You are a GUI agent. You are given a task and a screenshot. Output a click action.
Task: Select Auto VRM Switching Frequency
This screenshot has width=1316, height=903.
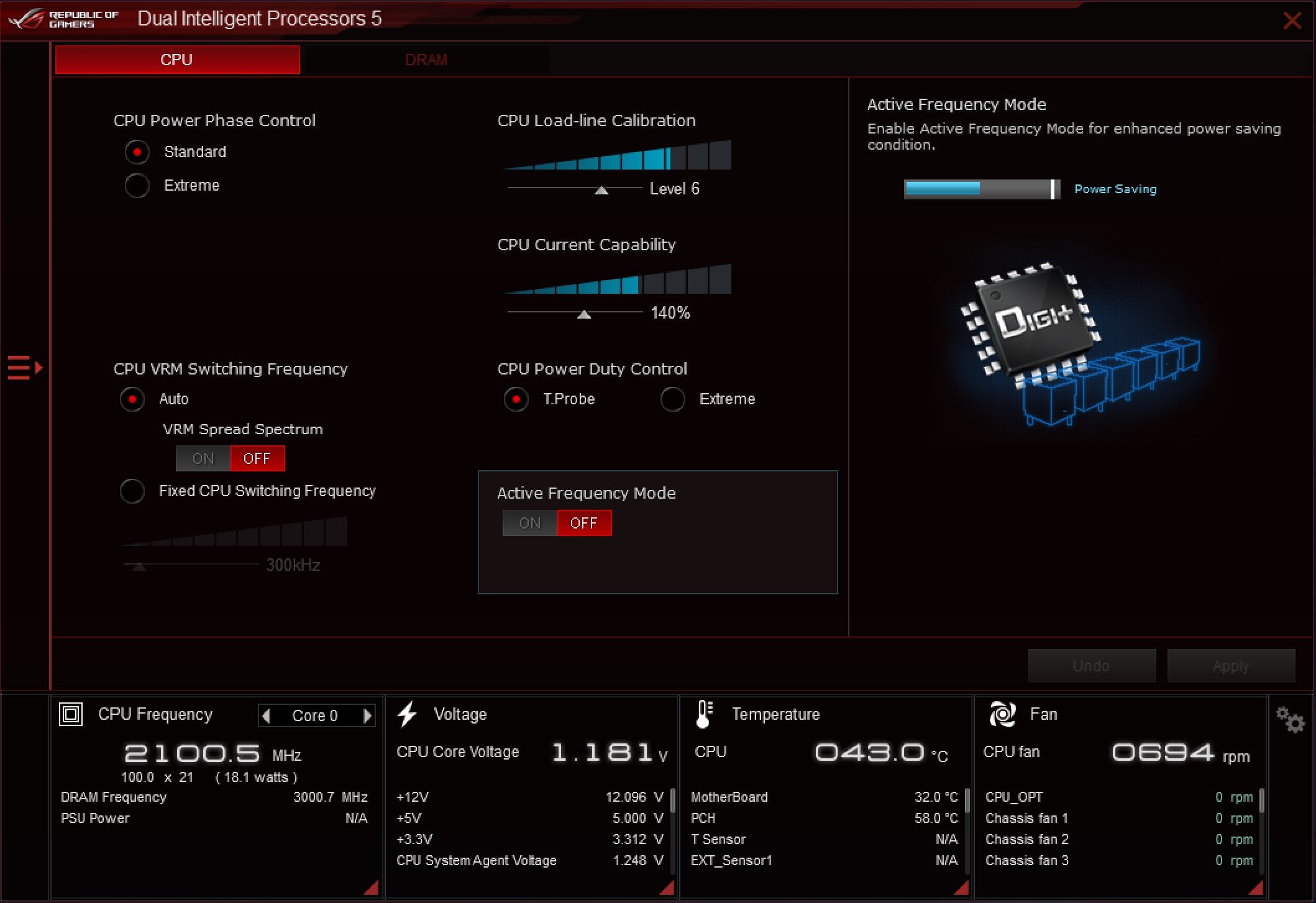[x=132, y=399]
